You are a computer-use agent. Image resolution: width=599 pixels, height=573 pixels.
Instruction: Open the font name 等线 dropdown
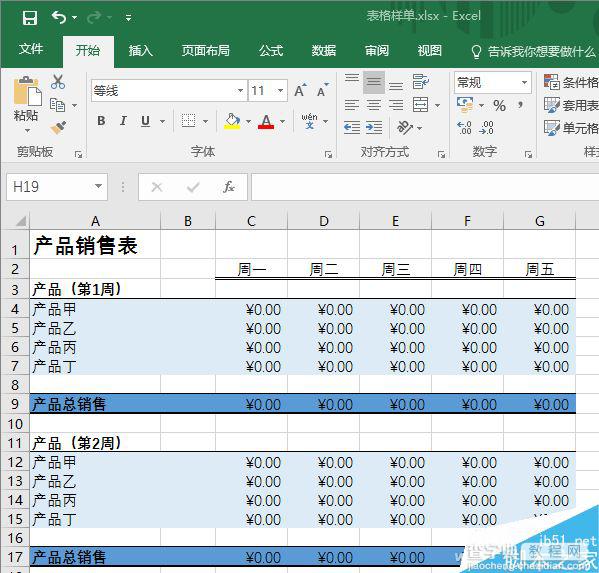240,91
